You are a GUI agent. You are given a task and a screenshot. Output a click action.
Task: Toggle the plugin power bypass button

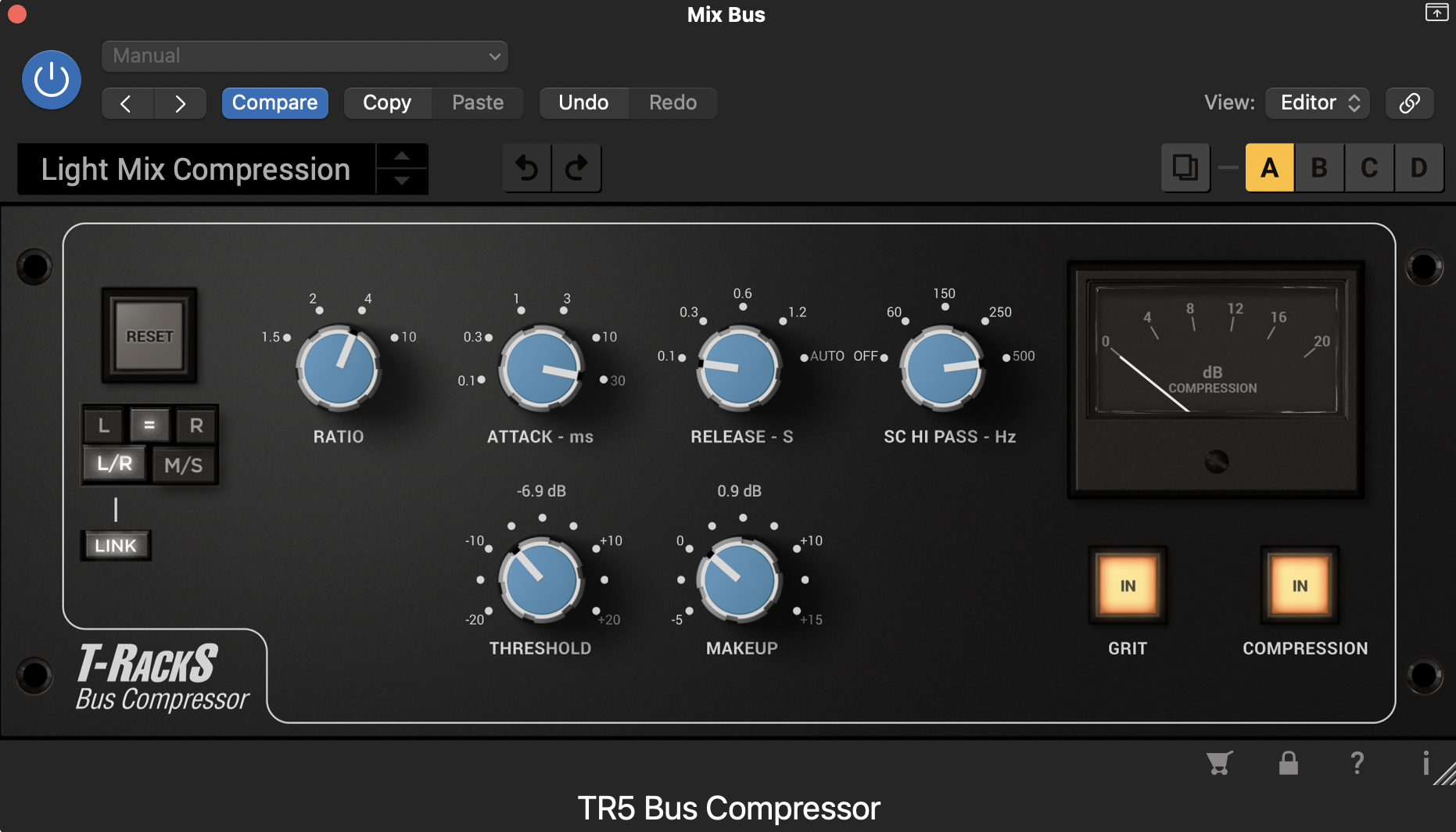(x=52, y=80)
